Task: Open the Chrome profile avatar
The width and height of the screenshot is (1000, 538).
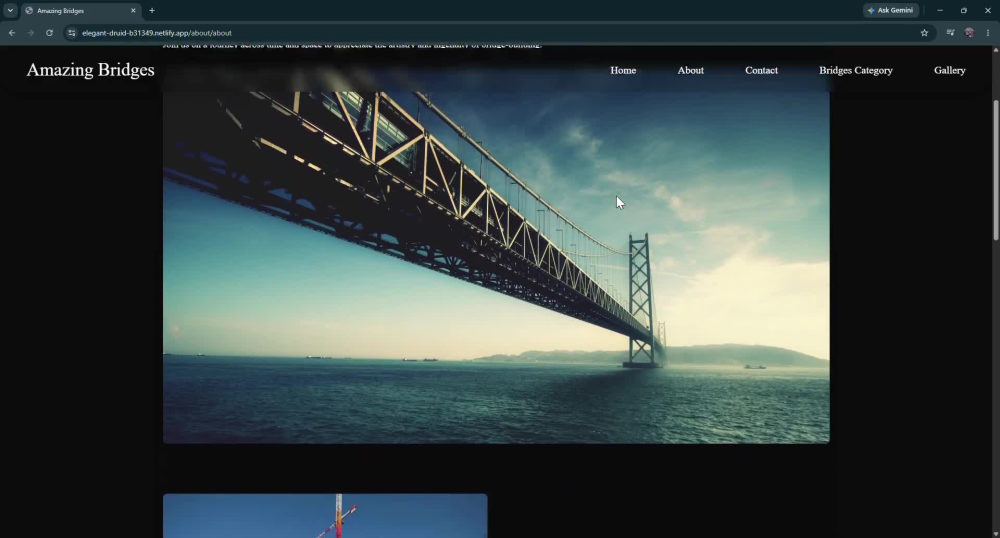Action: tap(969, 33)
